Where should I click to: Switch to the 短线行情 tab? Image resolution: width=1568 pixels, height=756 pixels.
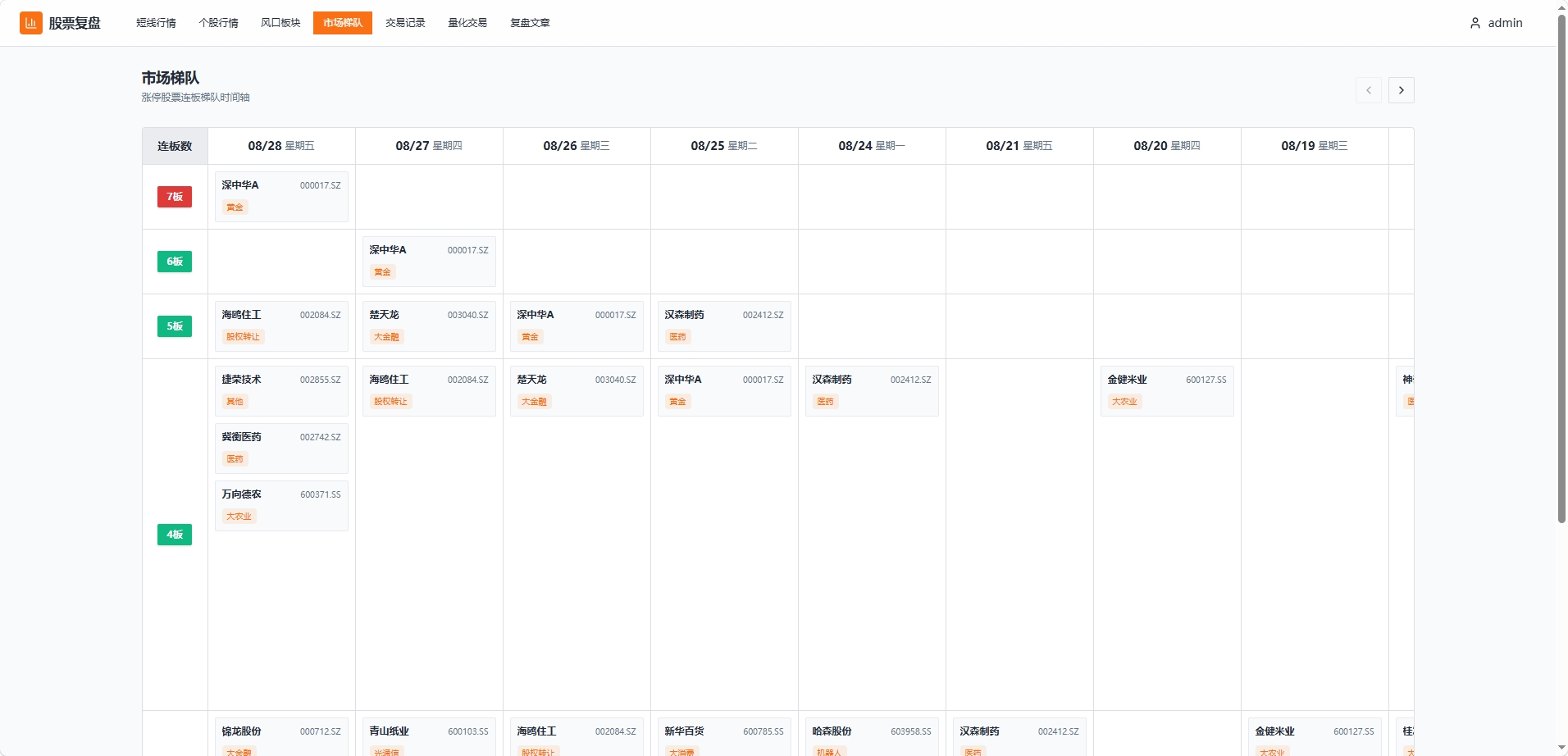click(x=156, y=23)
